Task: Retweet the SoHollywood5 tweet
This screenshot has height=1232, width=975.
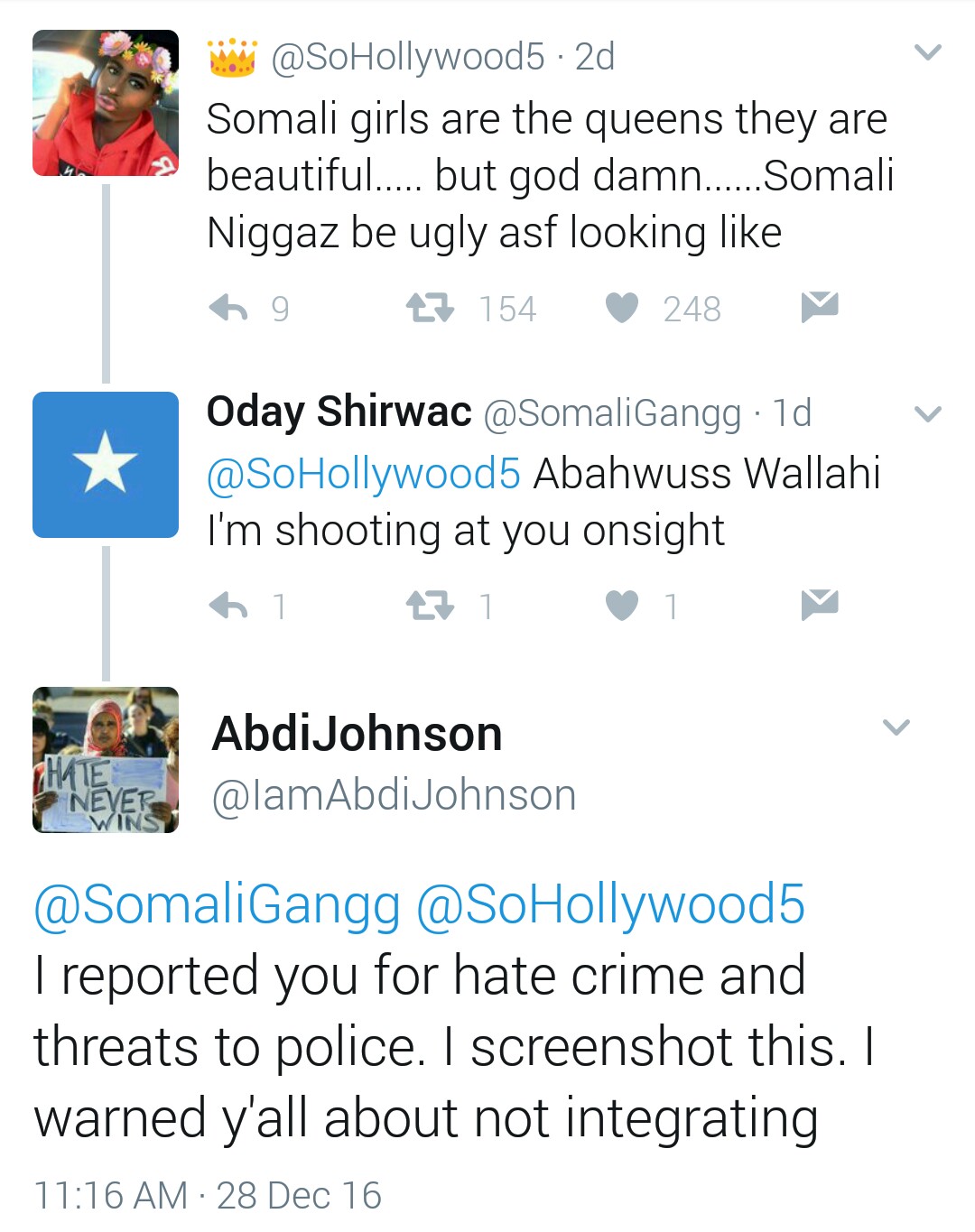Action: point(430,309)
